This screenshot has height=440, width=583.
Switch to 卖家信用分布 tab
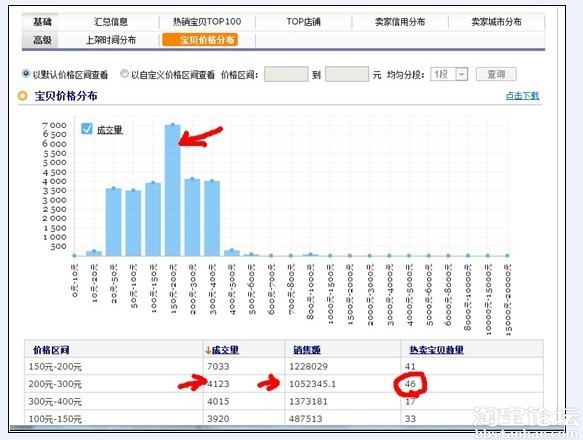point(400,22)
